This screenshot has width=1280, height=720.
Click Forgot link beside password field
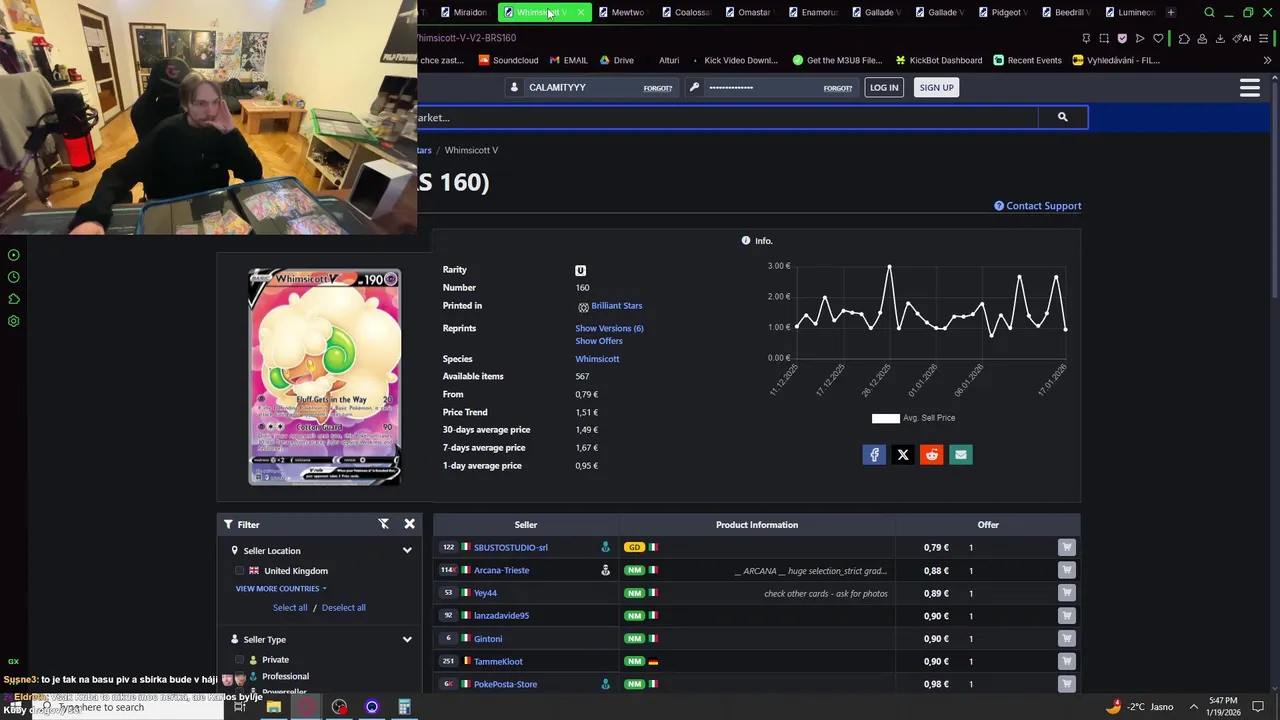click(838, 88)
